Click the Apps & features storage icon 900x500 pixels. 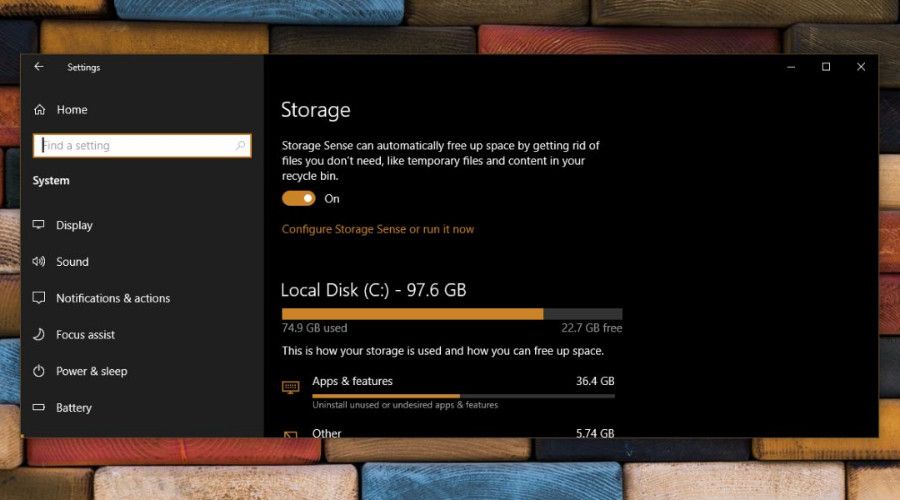click(291, 387)
